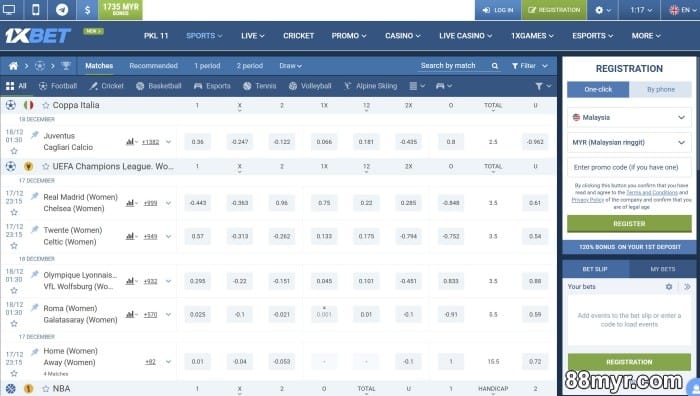Image resolution: width=700 pixels, height=396 pixels.
Task: Open the EN language dropdown
Action: tap(684, 10)
